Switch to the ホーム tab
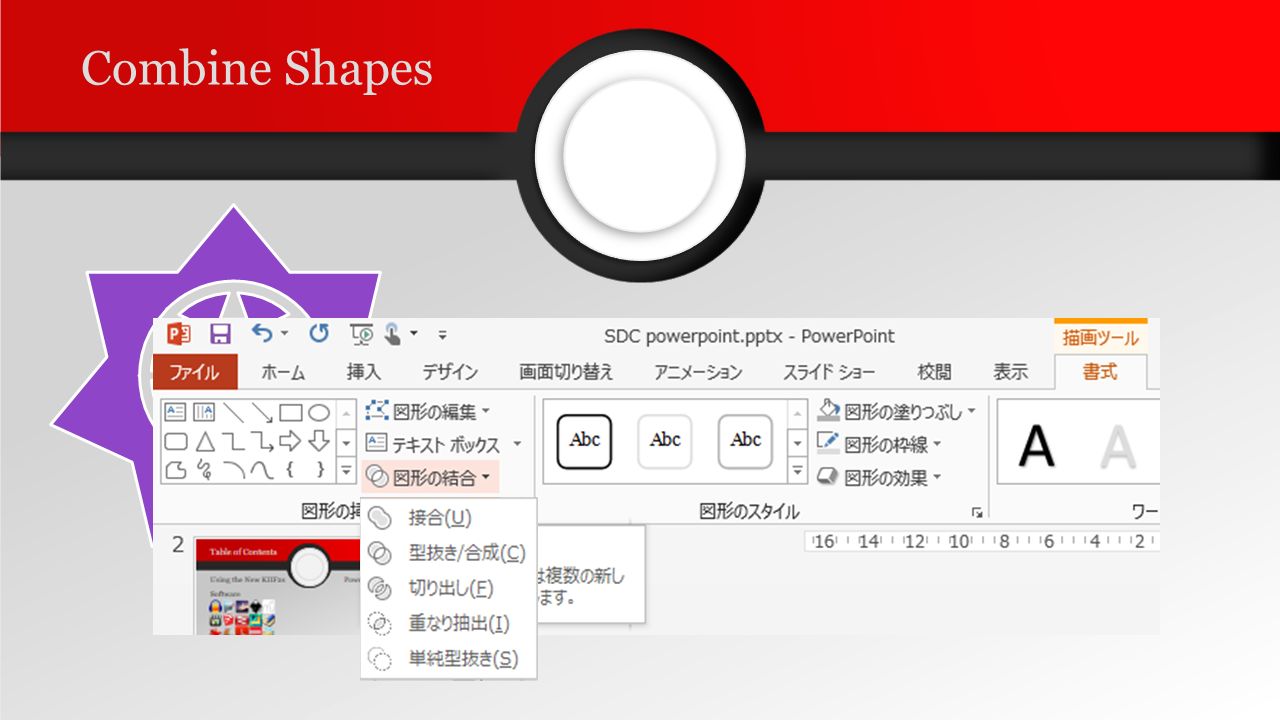This screenshot has height=720, width=1280. 283,372
